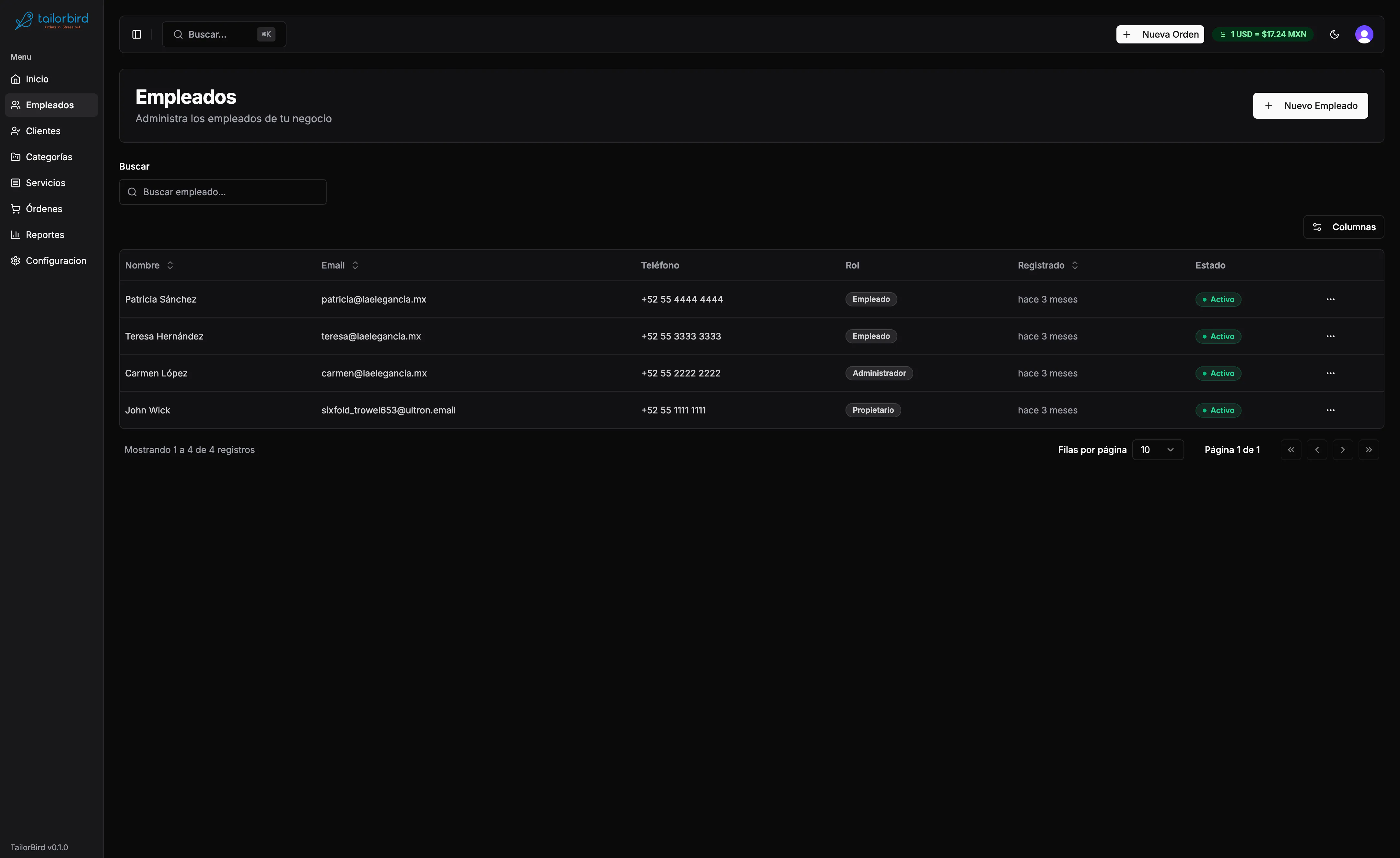Click the Empleados people icon
The image size is (1400, 858).
(x=15, y=105)
